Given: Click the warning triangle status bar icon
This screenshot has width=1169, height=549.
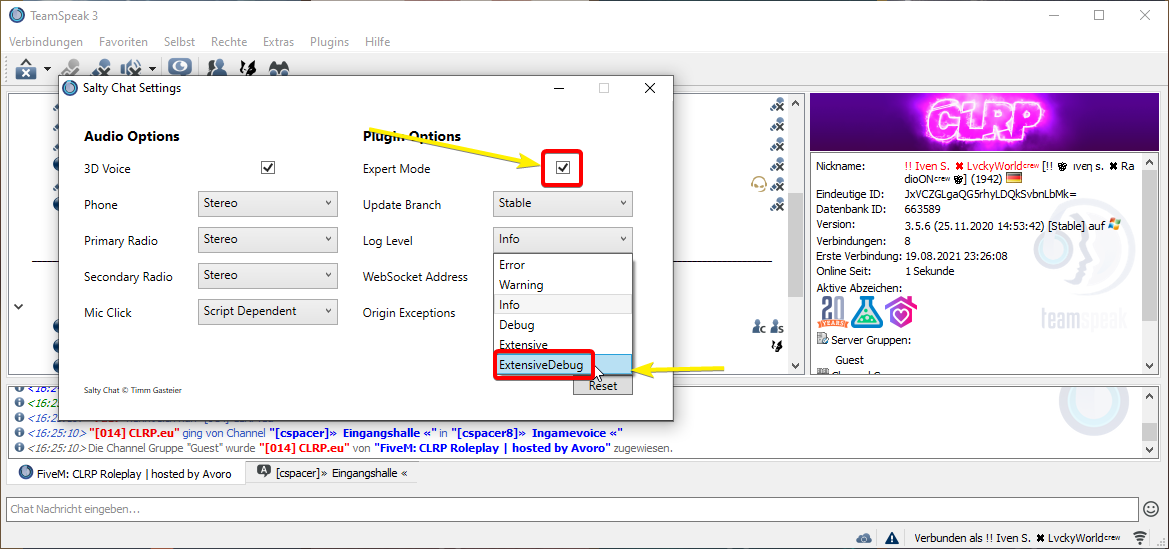Looking at the screenshot, I should (890, 538).
